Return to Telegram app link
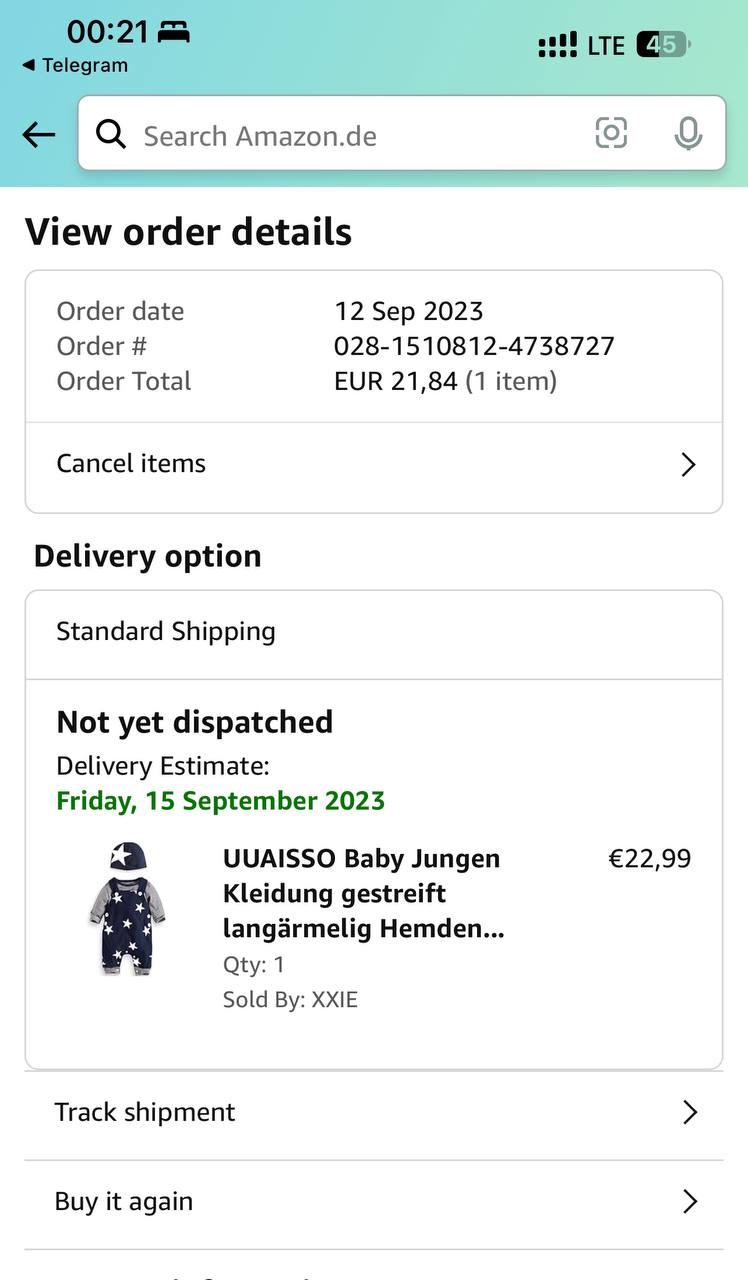 coord(75,66)
